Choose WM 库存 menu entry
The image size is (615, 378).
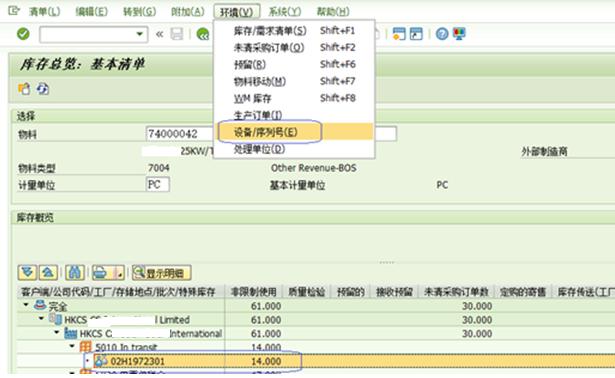pyautogui.click(x=294, y=98)
